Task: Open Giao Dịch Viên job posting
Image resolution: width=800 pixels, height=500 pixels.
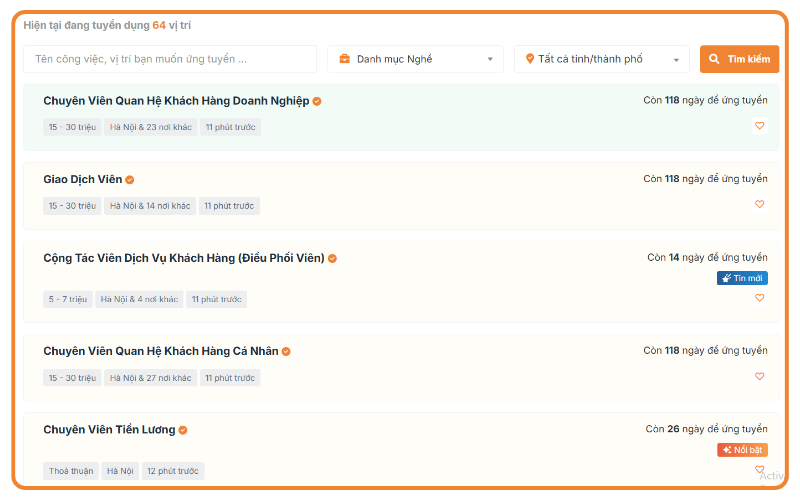Action: click(x=83, y=179)
